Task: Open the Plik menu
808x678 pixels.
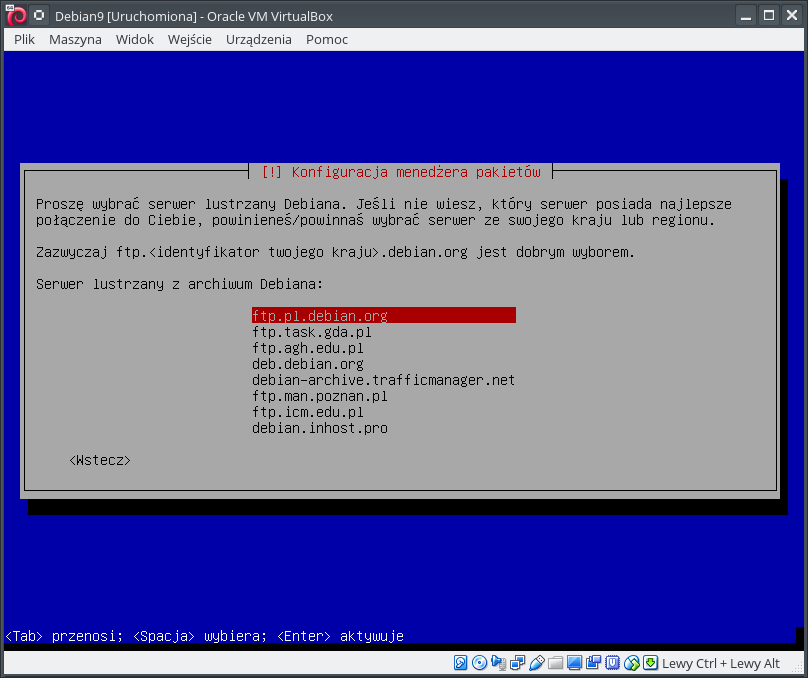Action: tap(25, 39)
